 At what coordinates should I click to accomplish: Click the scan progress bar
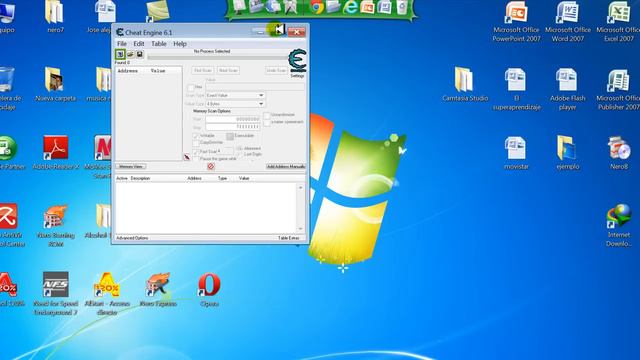[x=218, y=58]
